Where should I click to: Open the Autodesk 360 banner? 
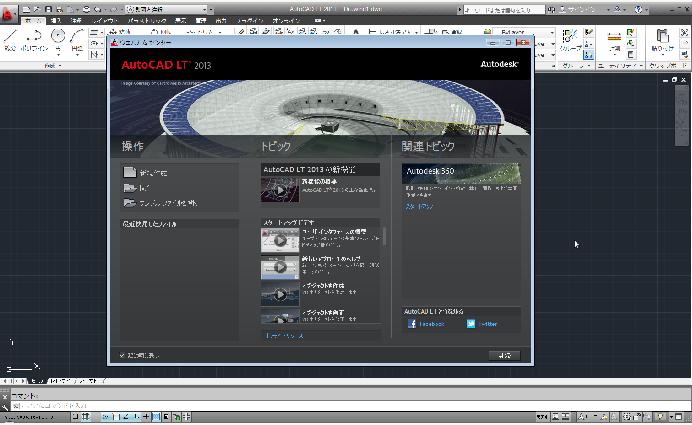[x=461, y=173]
